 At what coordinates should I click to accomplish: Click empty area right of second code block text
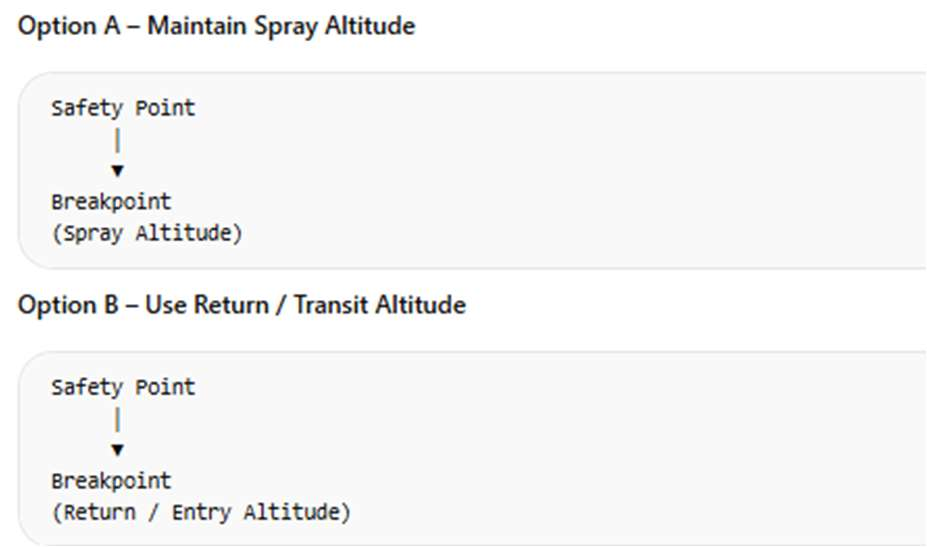(x=650, y=450)
